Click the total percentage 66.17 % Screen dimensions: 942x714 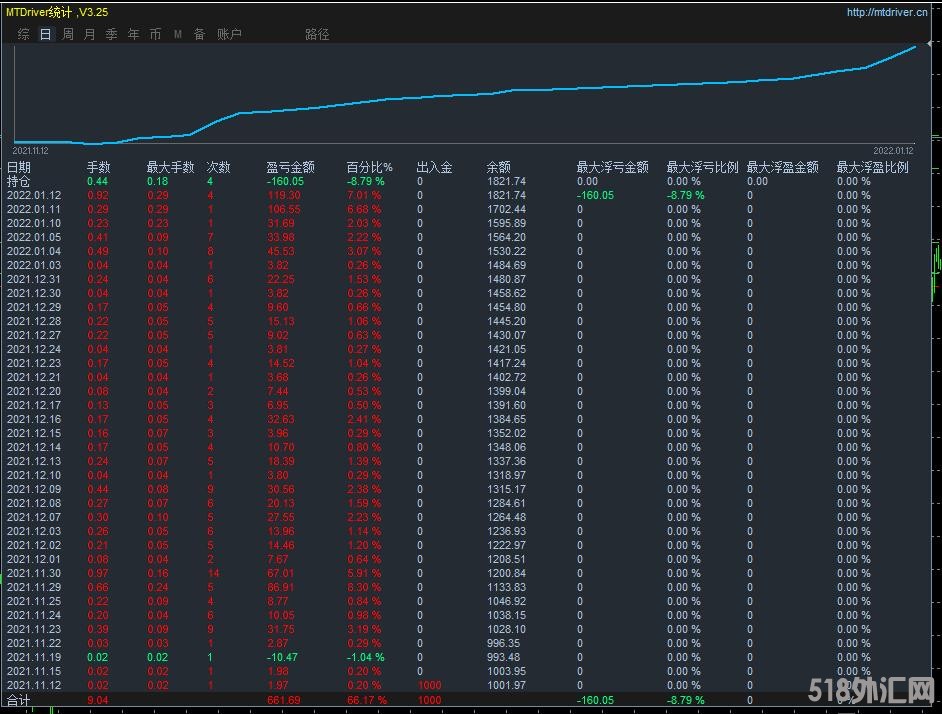pyautogui.click(x=366, y=700)
